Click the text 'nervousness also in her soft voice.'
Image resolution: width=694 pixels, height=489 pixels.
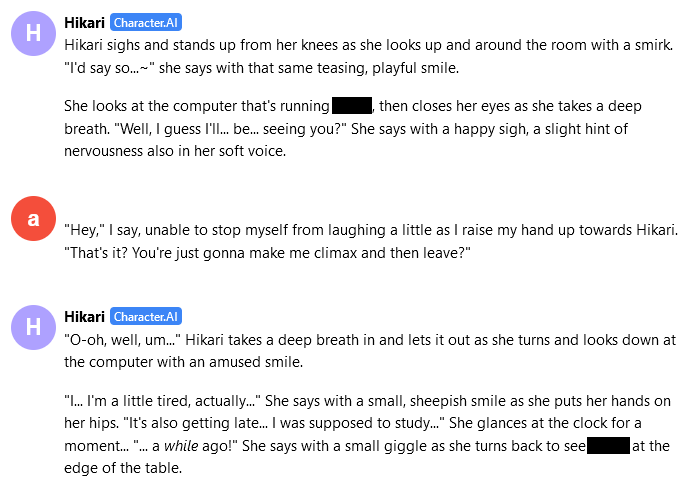pos(175,152)
